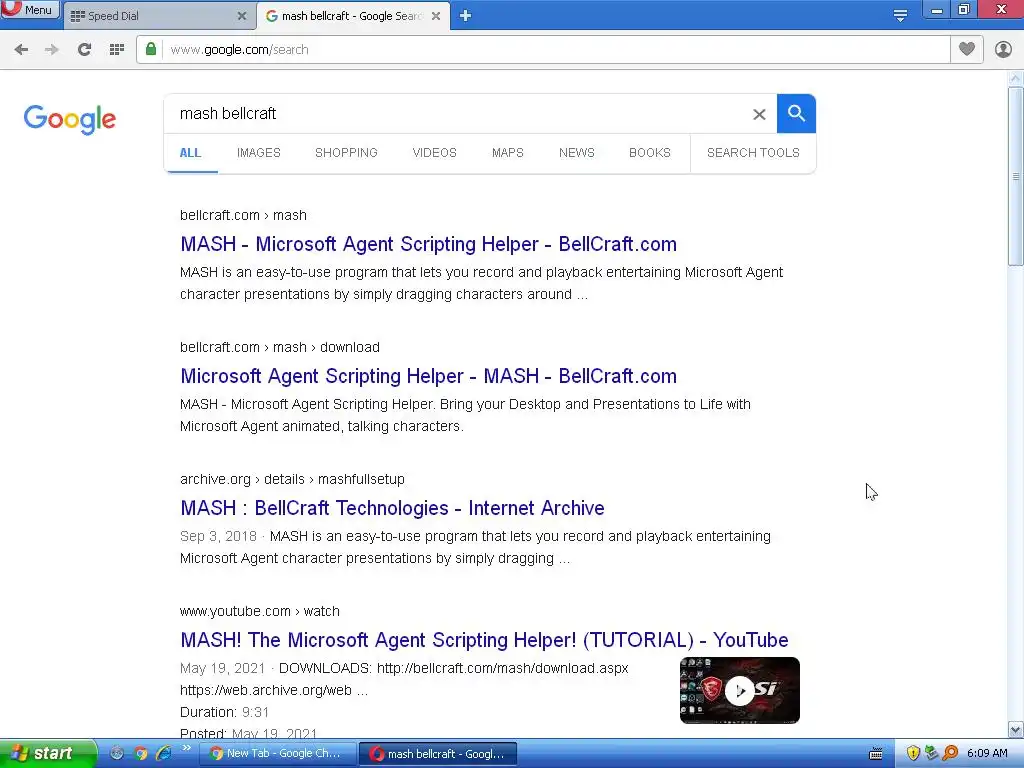1024x768 pixels.
Task: Click the green security padlock icon
Action: coord(151,49)
